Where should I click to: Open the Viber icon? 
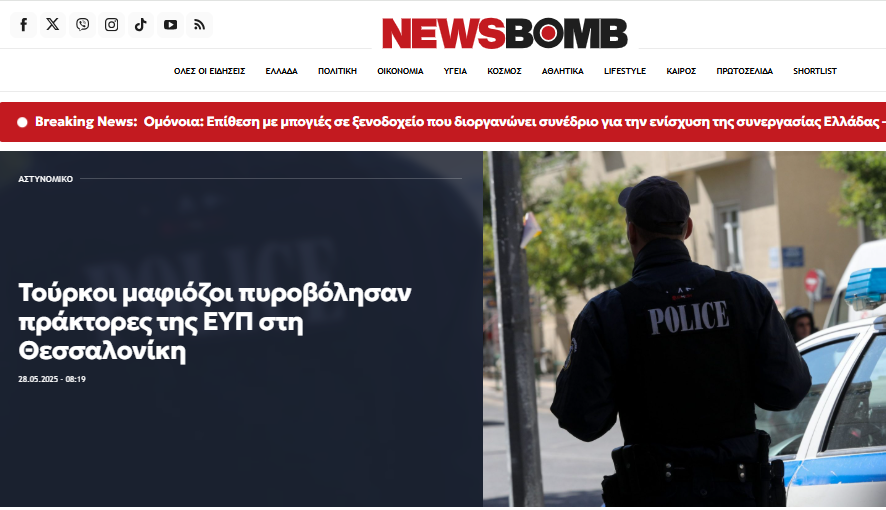(x=82, y=25)
